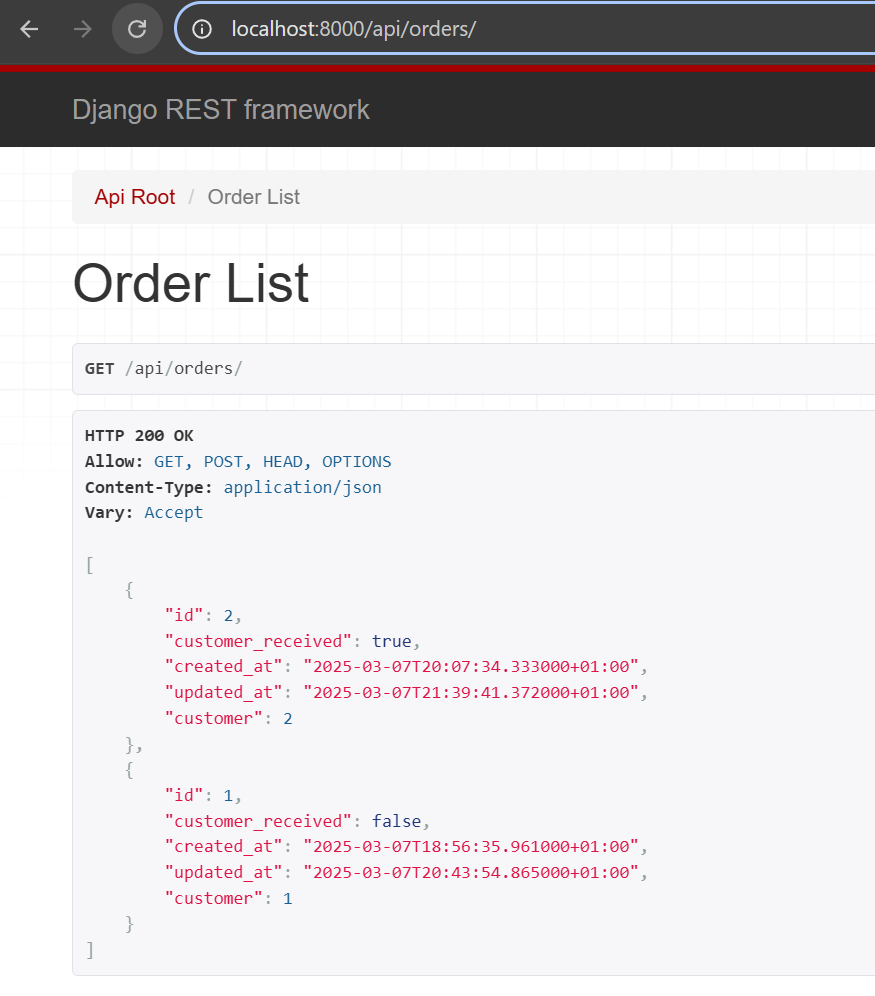Reload the orders API page
This screenshot has height=996, width=875.
coord(137,29)
